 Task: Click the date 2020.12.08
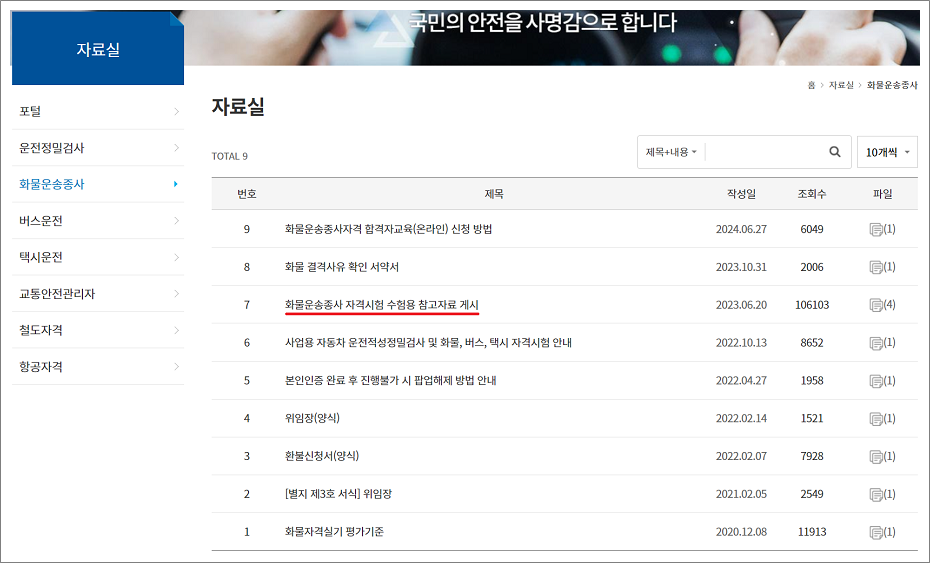click(x=741, y=532)
